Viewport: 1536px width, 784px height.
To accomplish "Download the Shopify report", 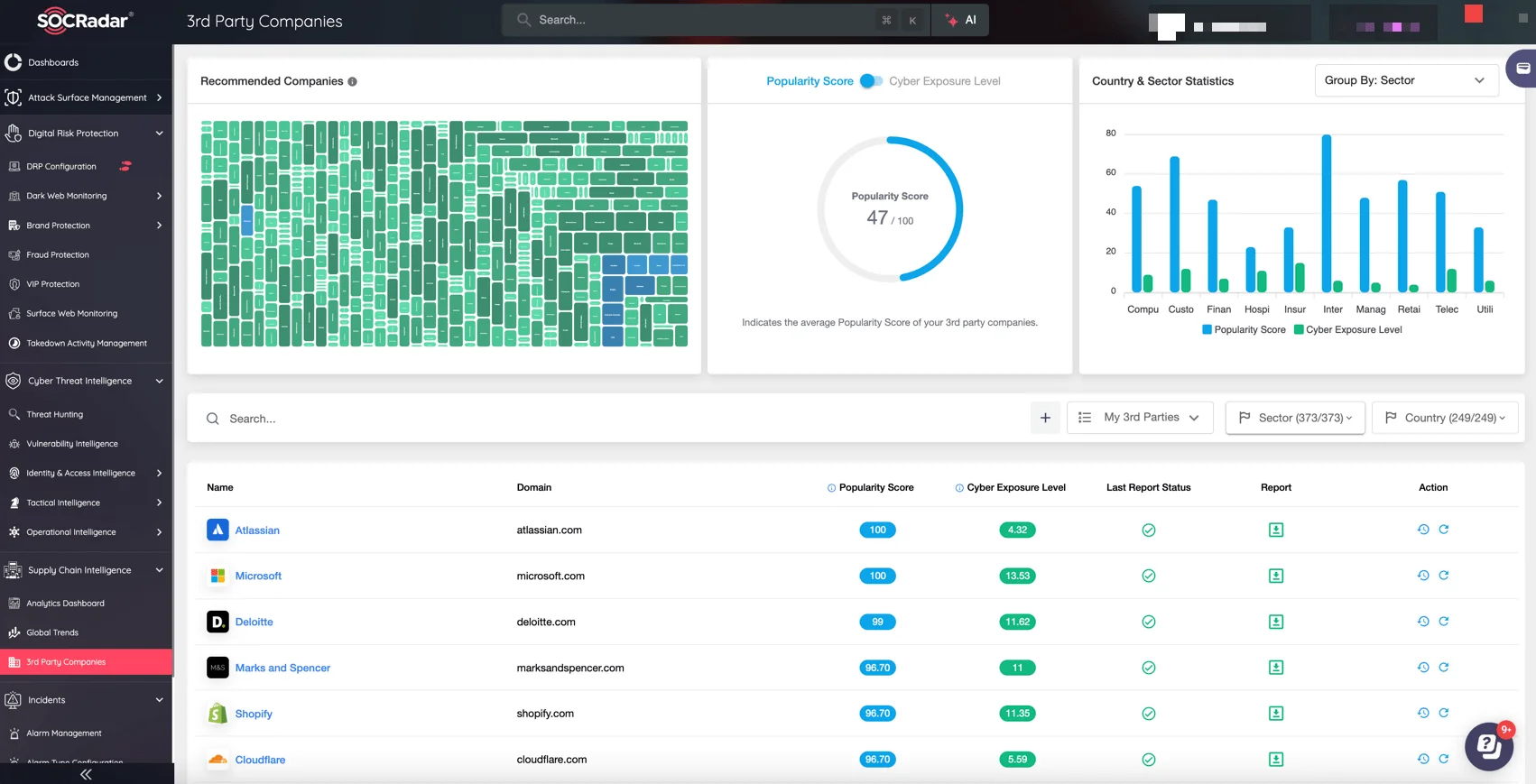I will click(1275, 714).
